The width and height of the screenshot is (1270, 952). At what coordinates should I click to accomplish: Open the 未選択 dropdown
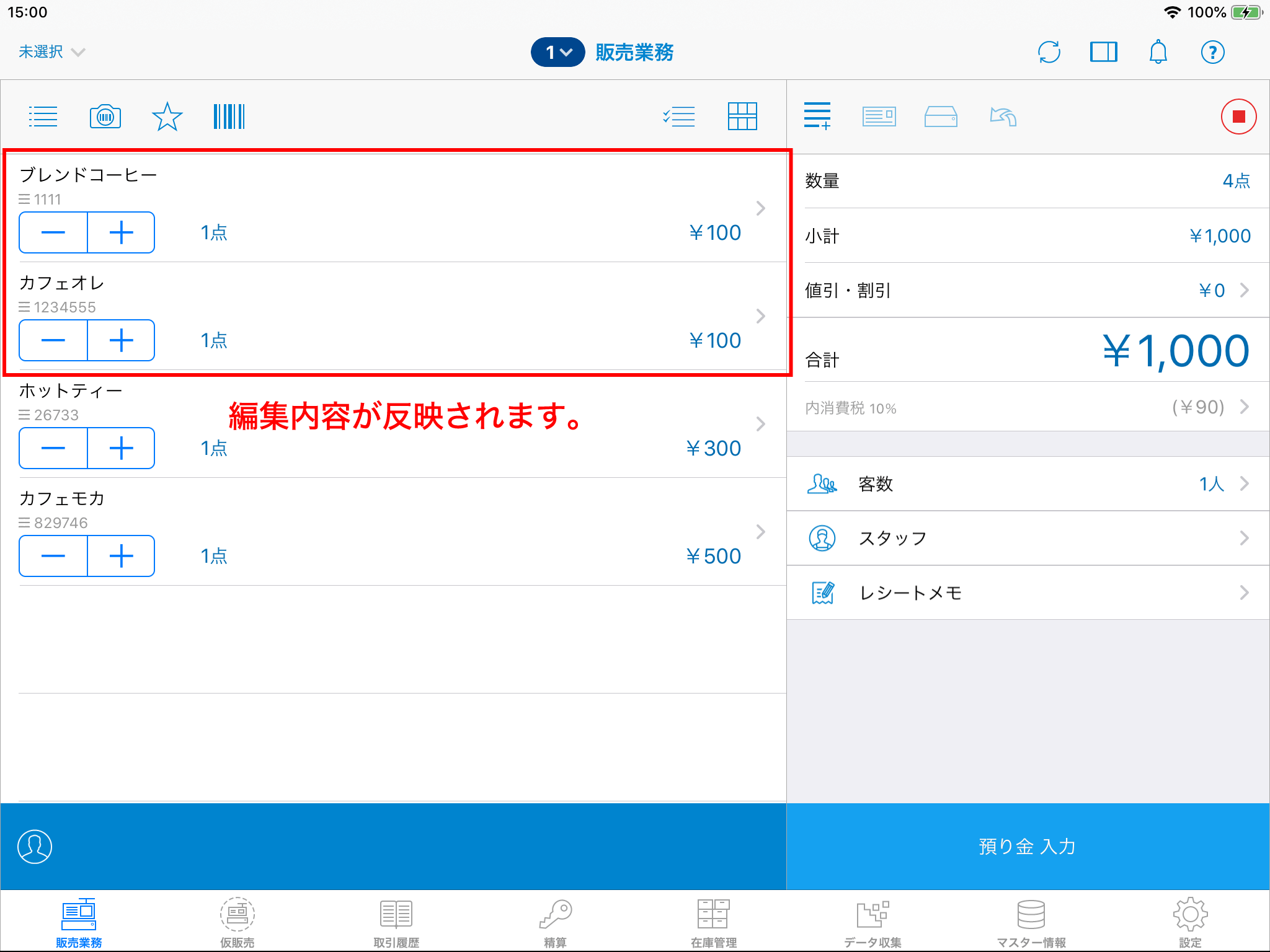click(x=51, y=52)
